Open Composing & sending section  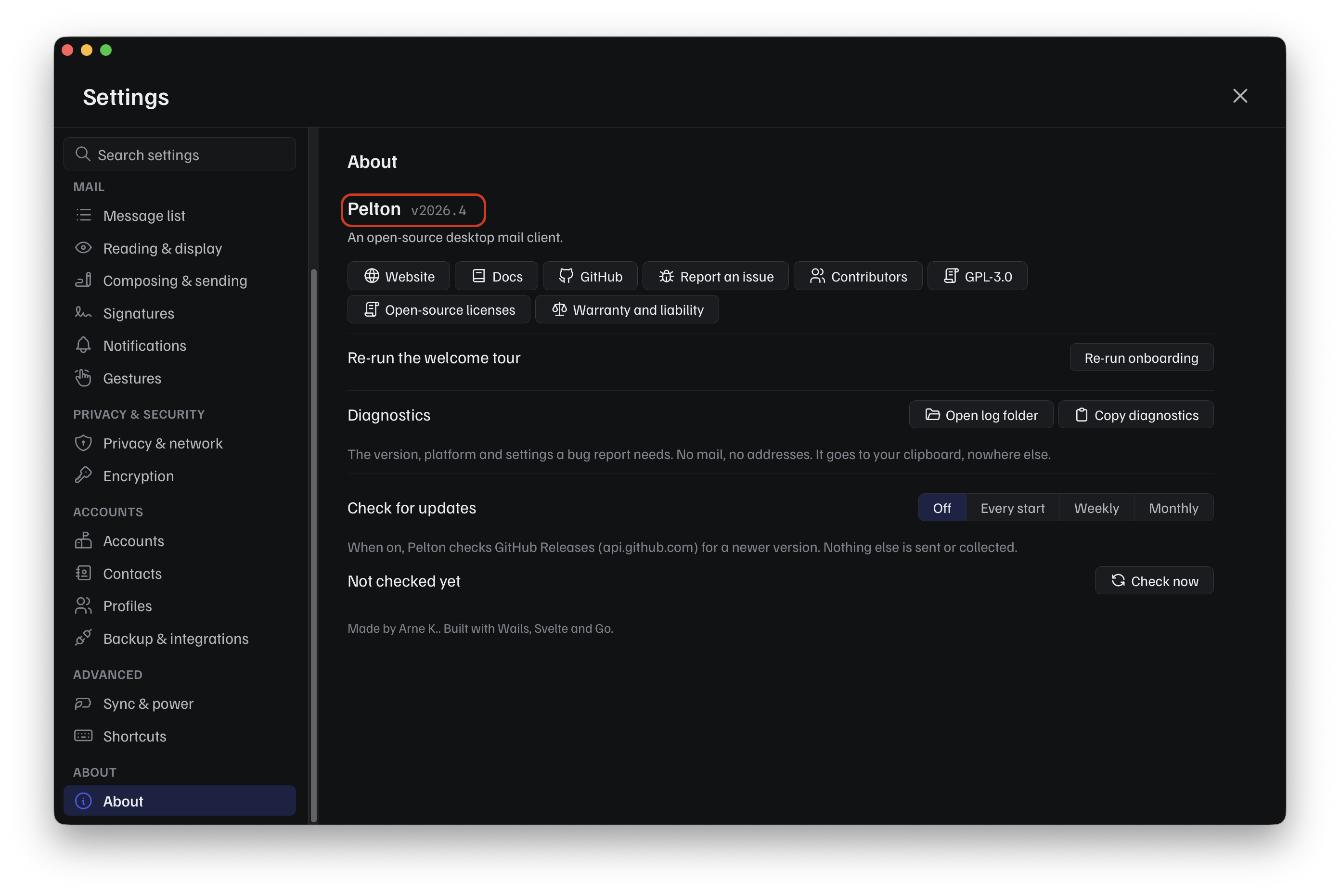point(180,280)
